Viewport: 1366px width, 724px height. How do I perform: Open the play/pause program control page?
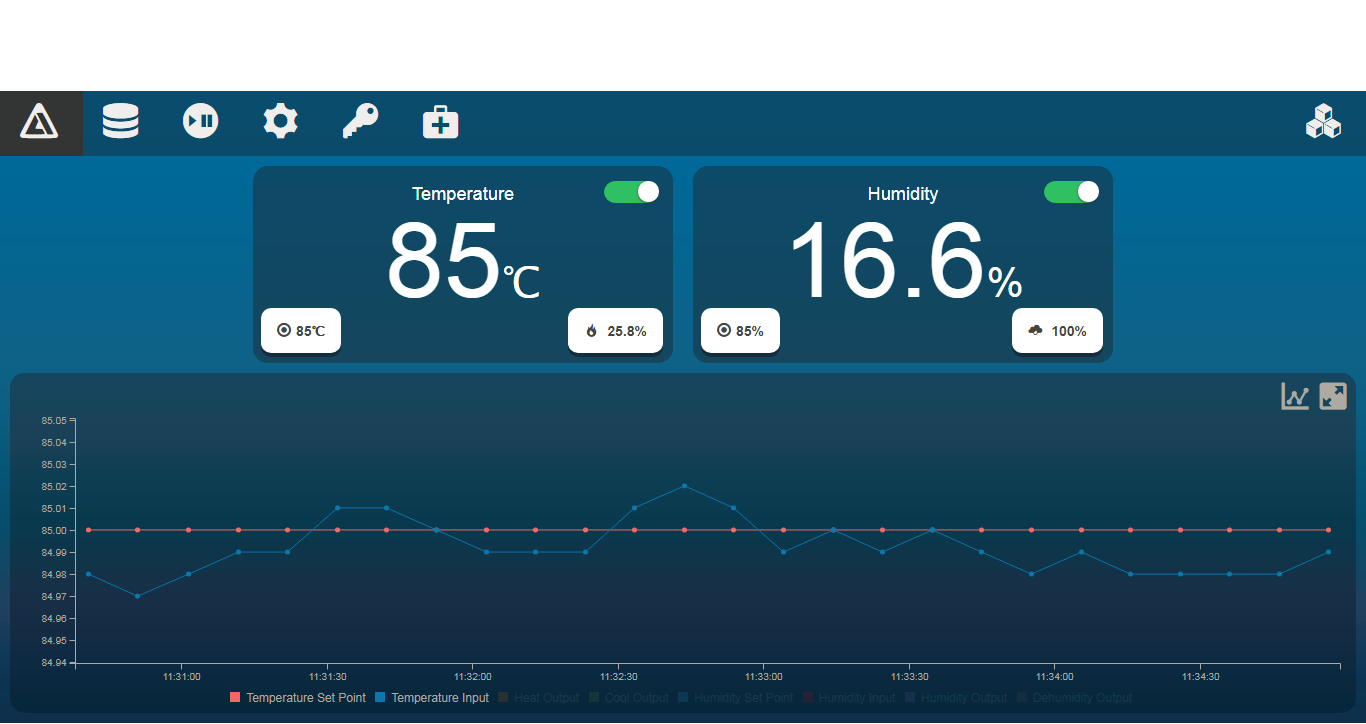201,122
